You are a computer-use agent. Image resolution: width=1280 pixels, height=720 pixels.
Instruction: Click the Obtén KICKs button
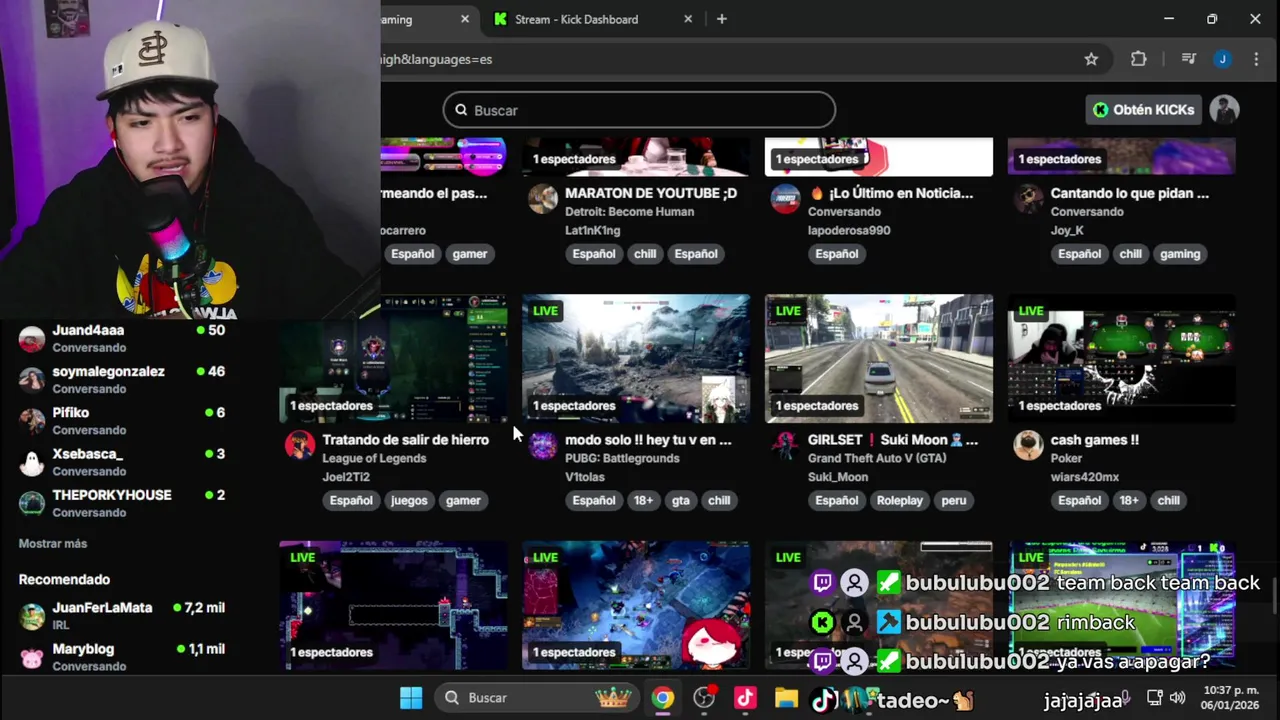[1144, 110]
